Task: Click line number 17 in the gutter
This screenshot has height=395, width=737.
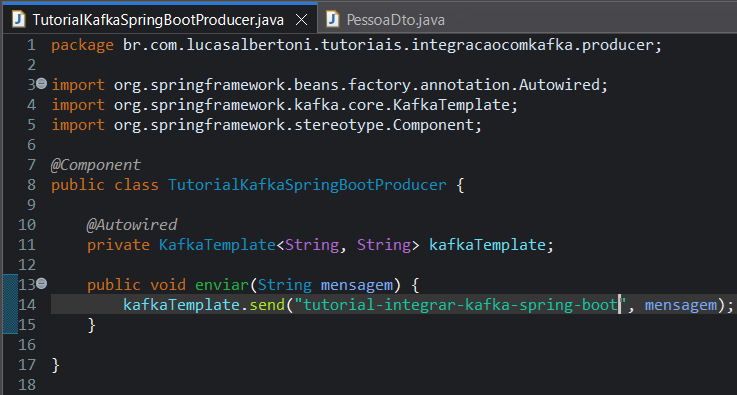Action: 27,365
